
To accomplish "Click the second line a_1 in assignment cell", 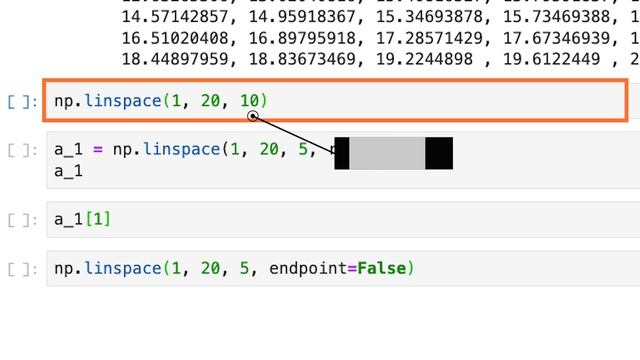I will pyautogui.click(x=69, y=171).
